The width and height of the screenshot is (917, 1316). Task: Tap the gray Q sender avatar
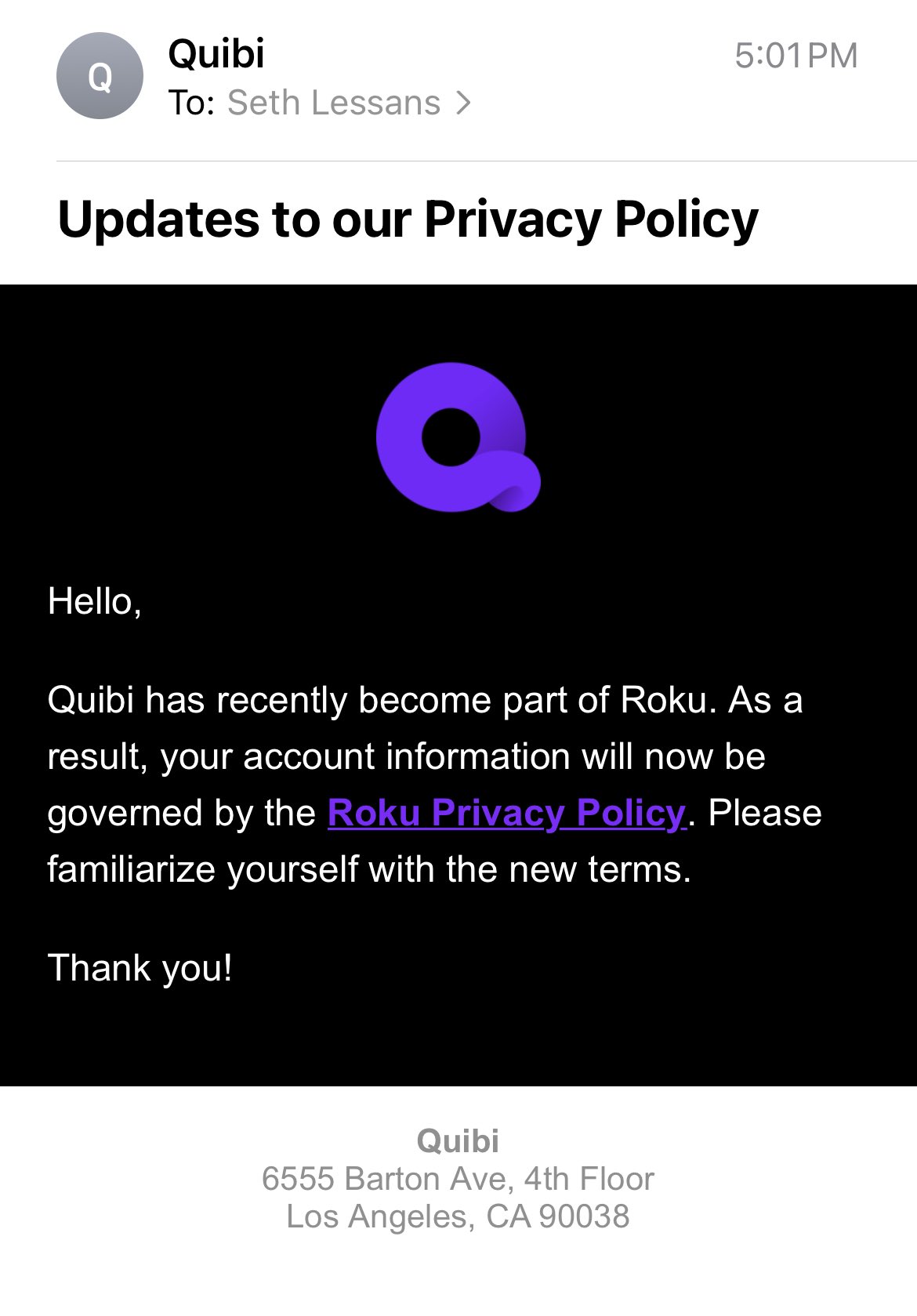100,75
